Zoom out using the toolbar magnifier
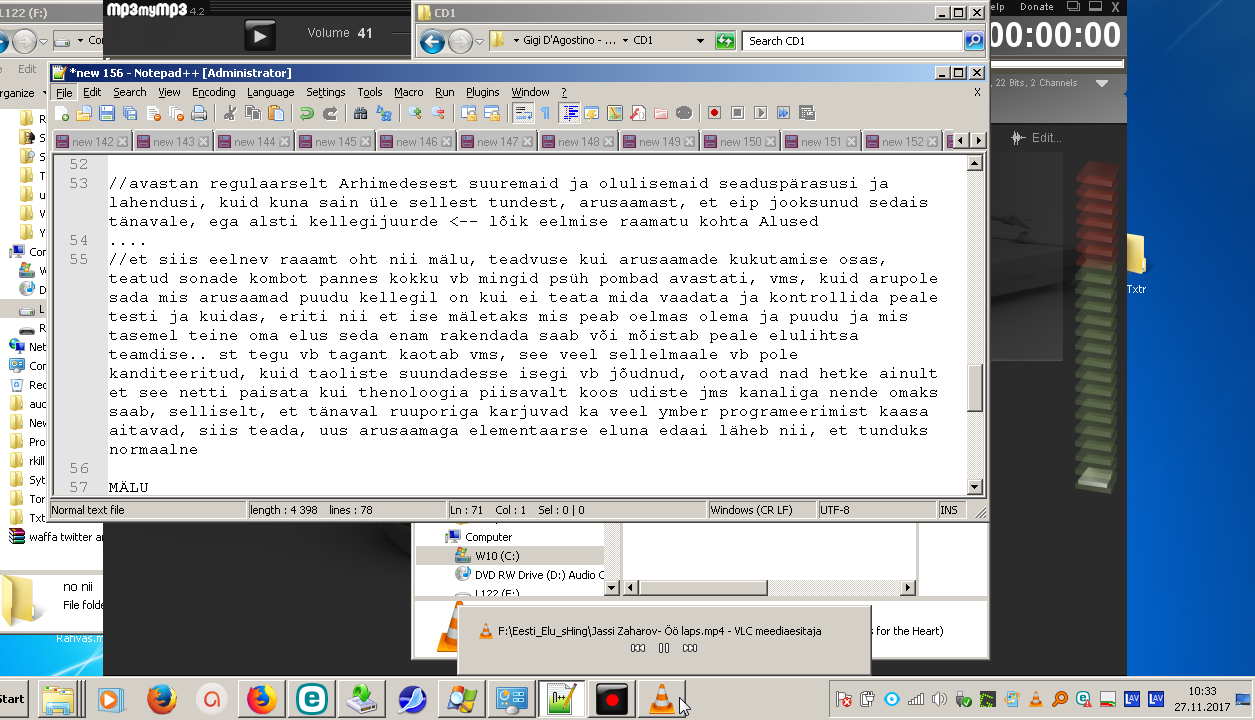Image resolution: width=1255 pixels, height=720 pixels. (x=437, y=113)
